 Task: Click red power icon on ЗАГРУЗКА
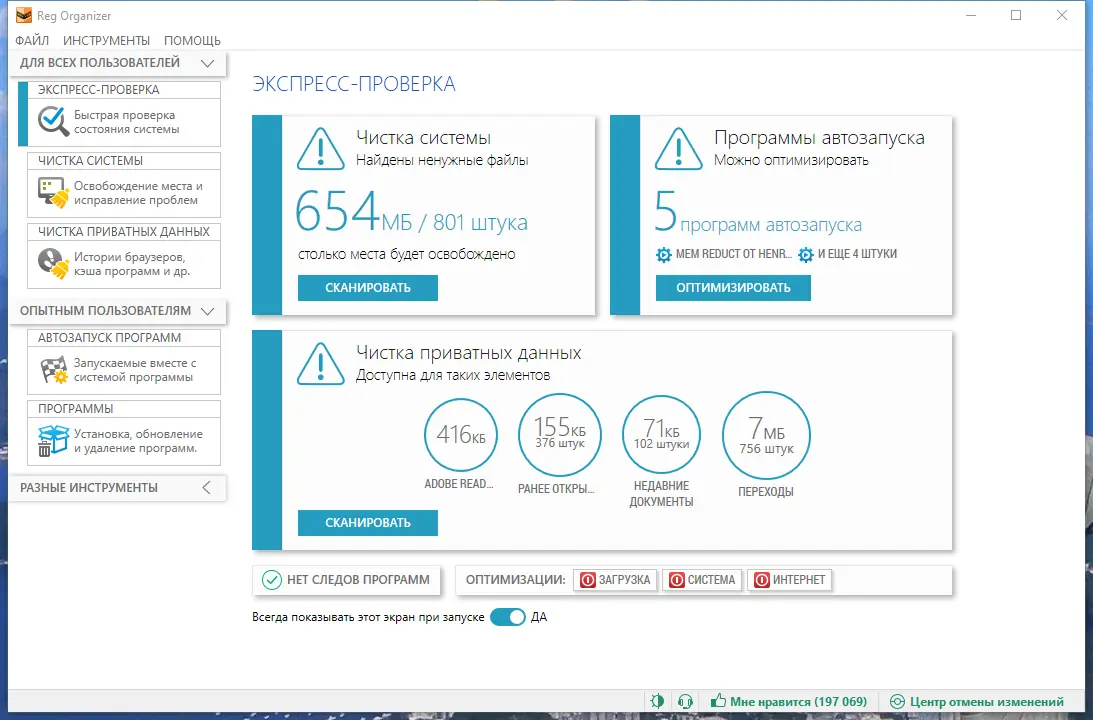(x=588, y=580)
